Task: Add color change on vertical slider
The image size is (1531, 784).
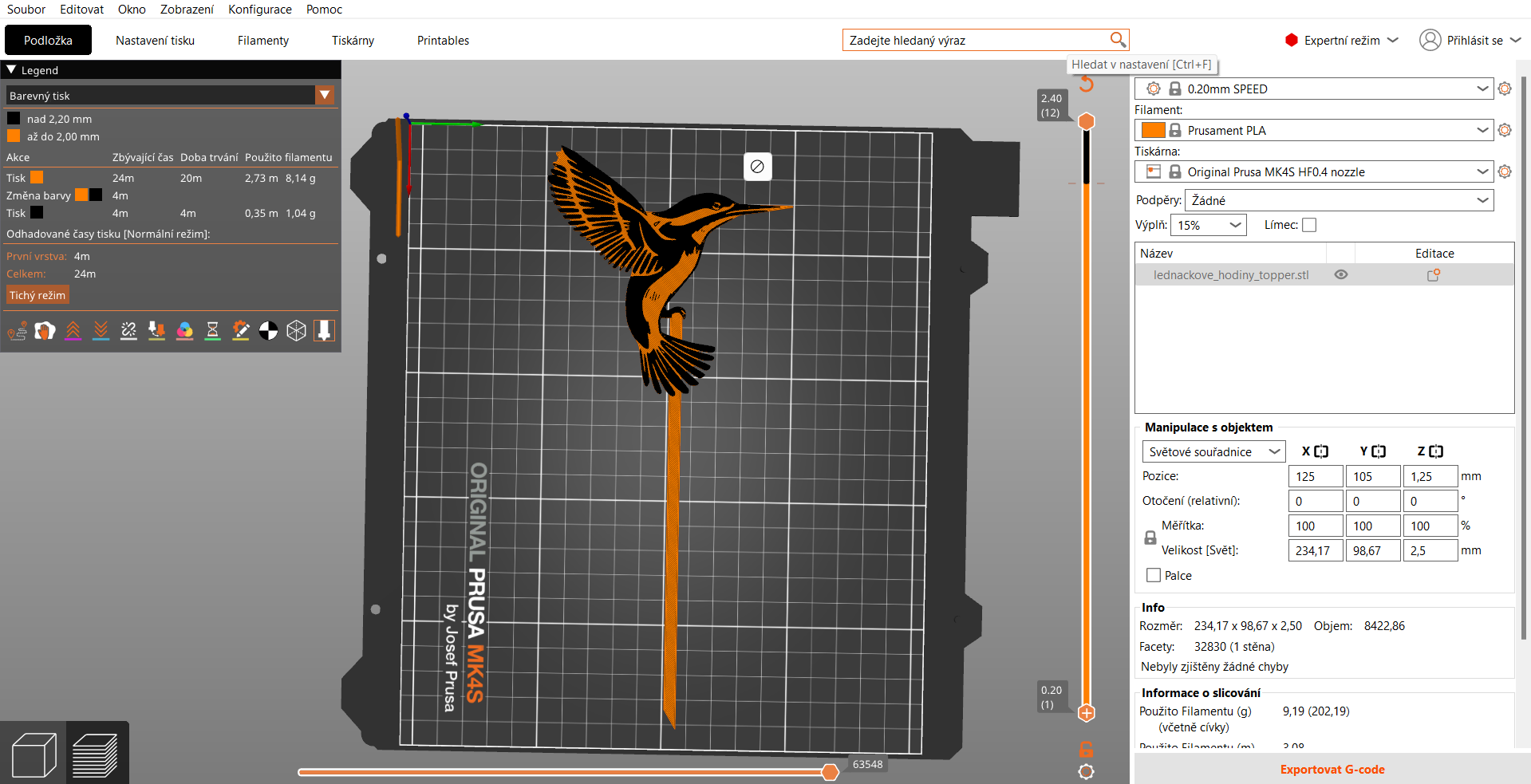Action: pyautogui.click(x=1087, y=713)
